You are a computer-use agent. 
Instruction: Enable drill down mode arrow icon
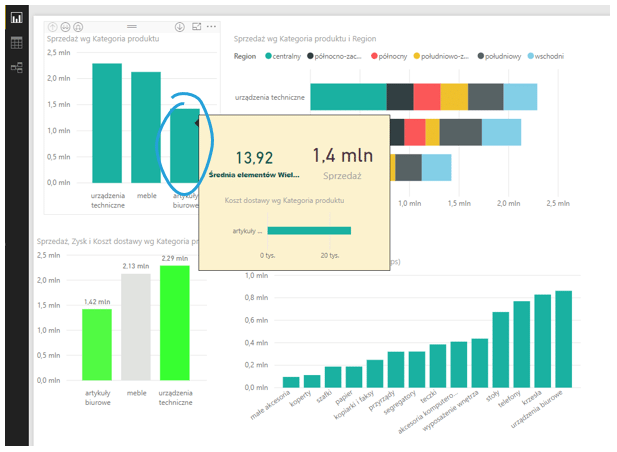point(180,27)
